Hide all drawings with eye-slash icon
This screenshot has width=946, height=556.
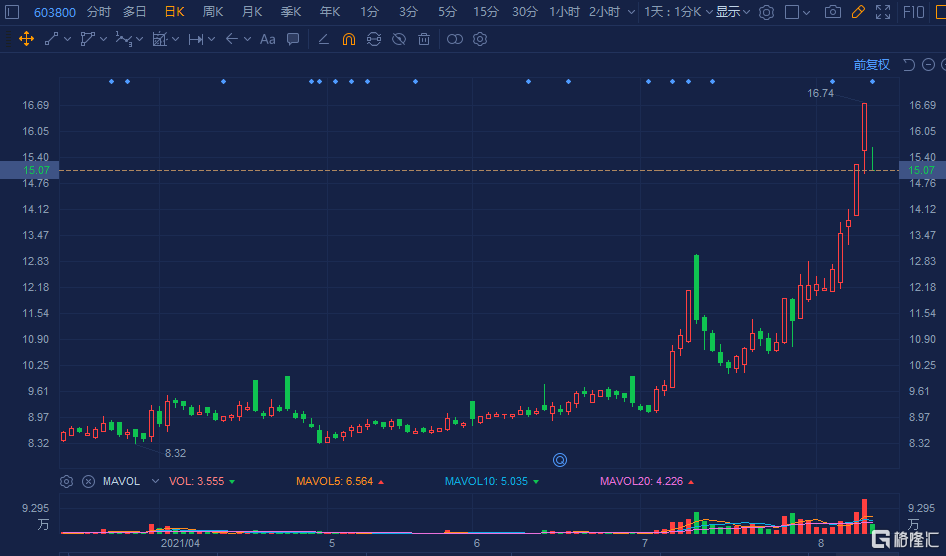pos(399,39)
